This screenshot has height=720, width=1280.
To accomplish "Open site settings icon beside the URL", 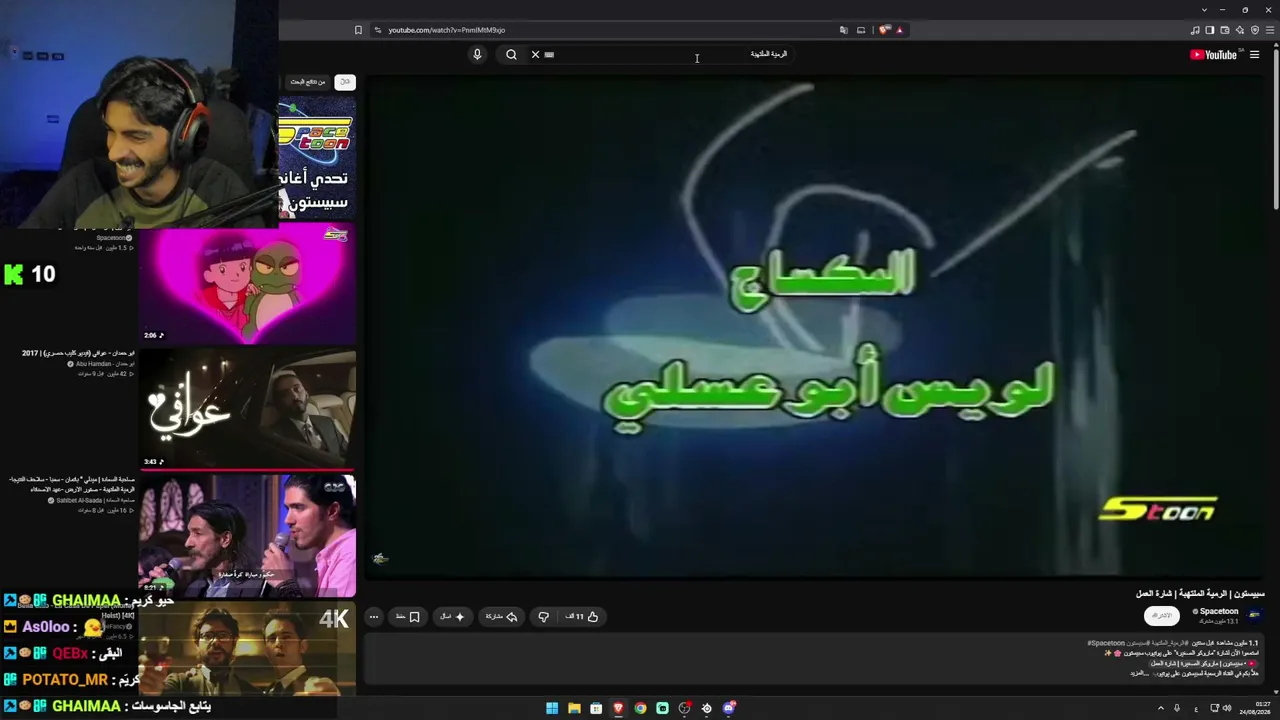I will click(377, 30).
